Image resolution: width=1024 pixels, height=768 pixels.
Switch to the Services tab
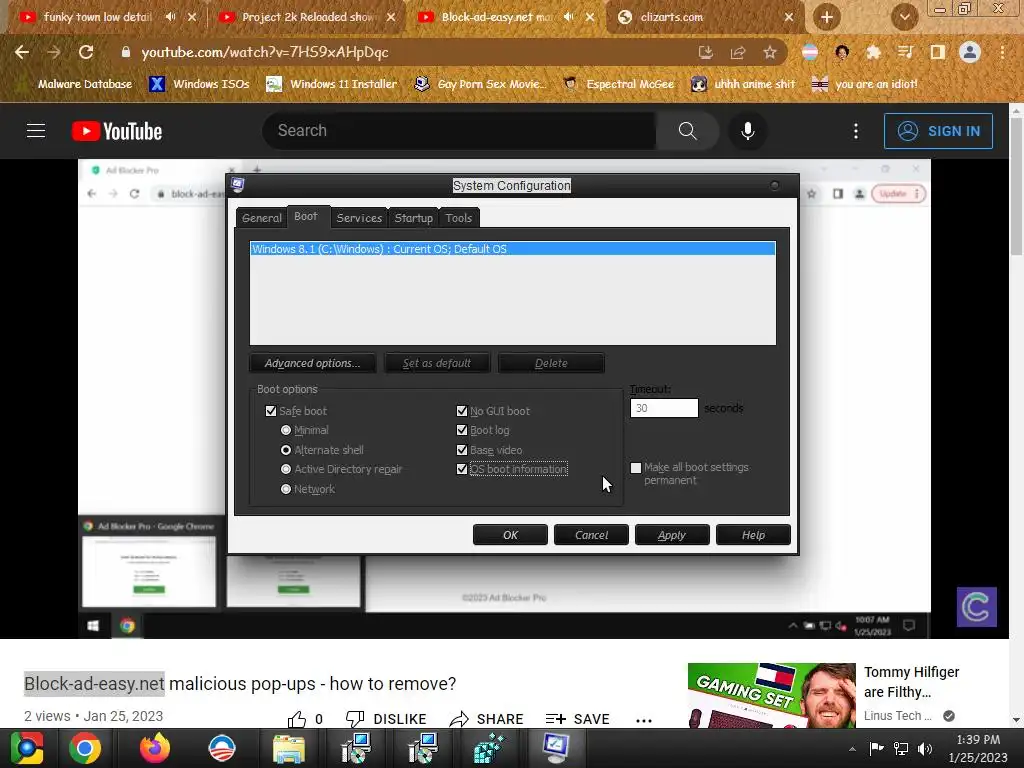tap(359, 218)
